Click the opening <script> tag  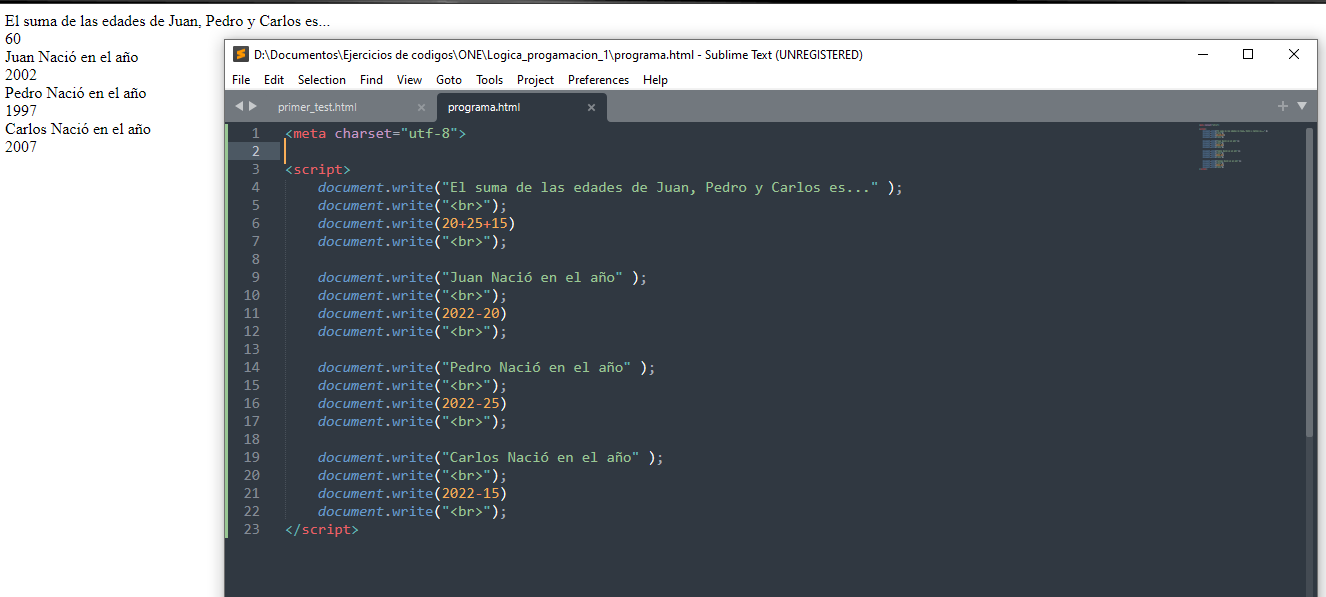pos(317,169)
